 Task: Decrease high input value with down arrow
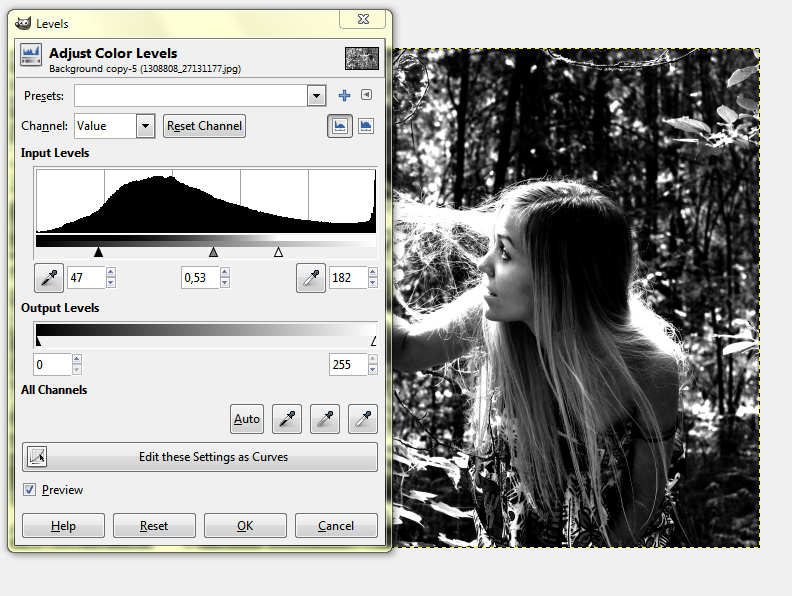pos(373,283)
